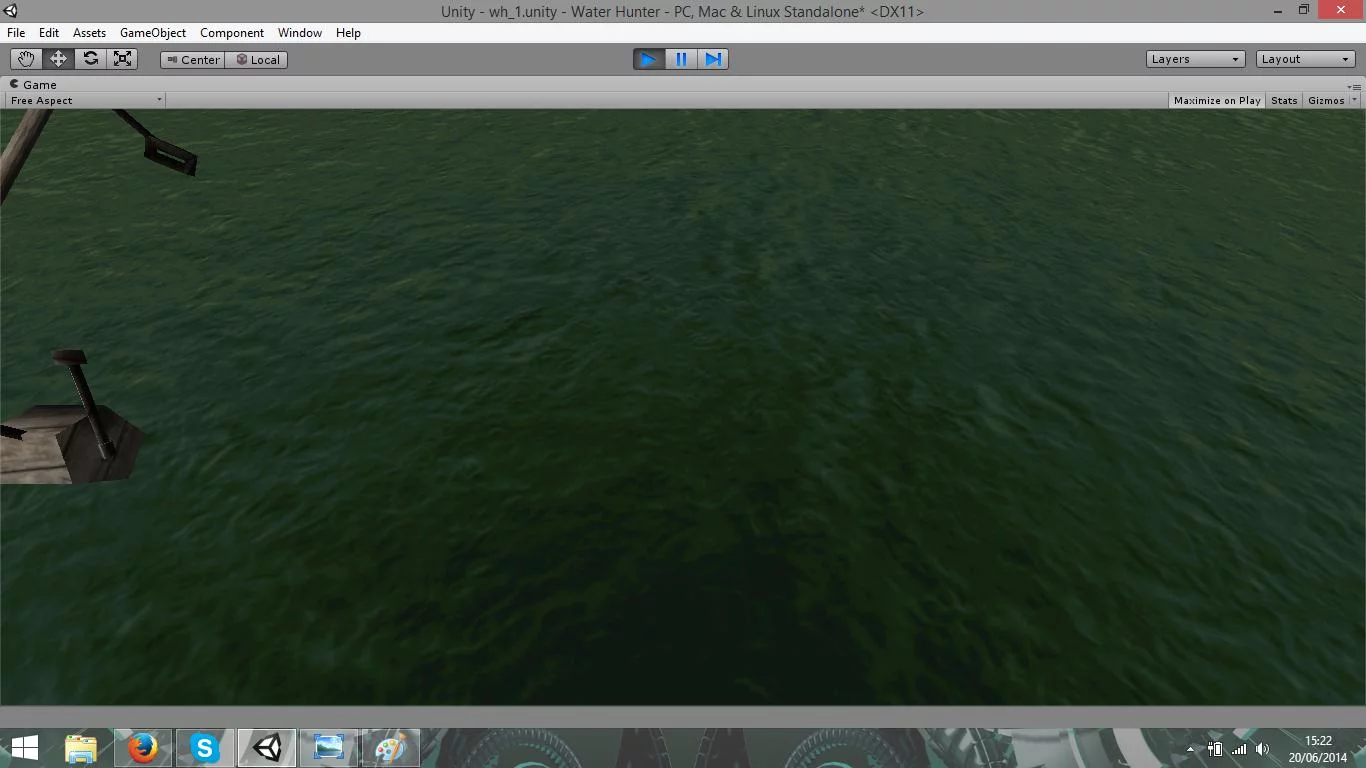Screen dimensions: 1366x768
Task: Check the battery status icon
Action: click(x=1215, y=749)
